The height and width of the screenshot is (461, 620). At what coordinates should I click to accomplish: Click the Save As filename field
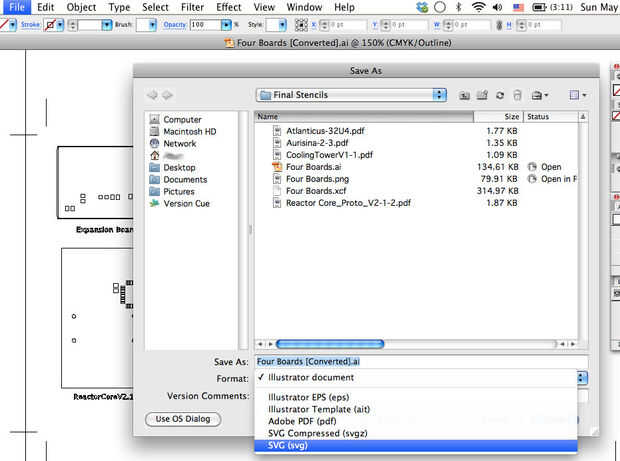click(421, 361)
